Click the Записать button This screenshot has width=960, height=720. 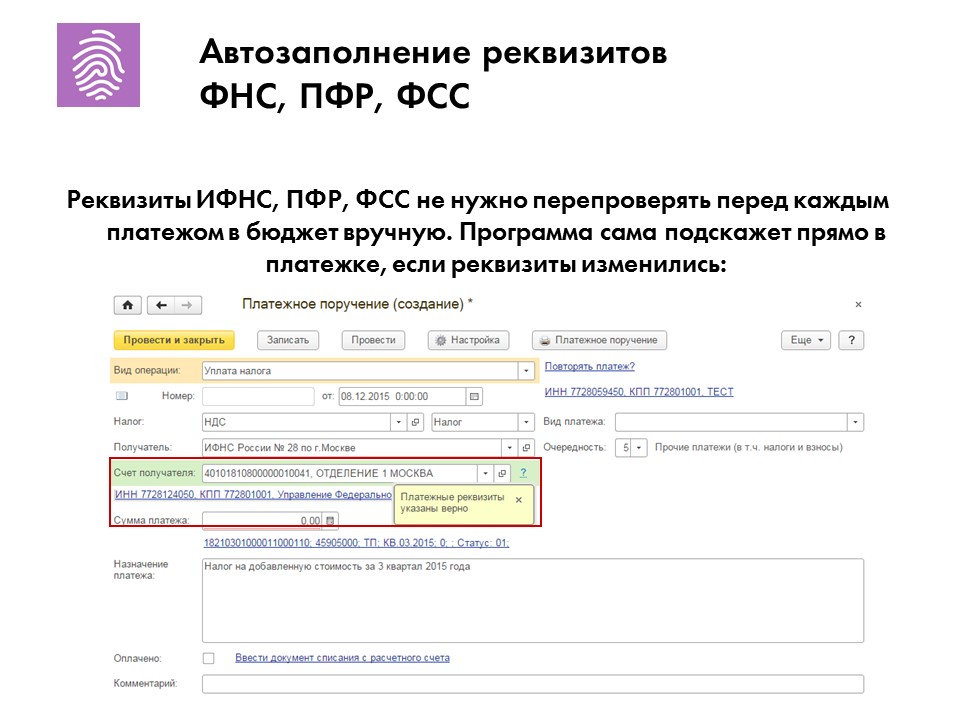[x=288, y=340]
